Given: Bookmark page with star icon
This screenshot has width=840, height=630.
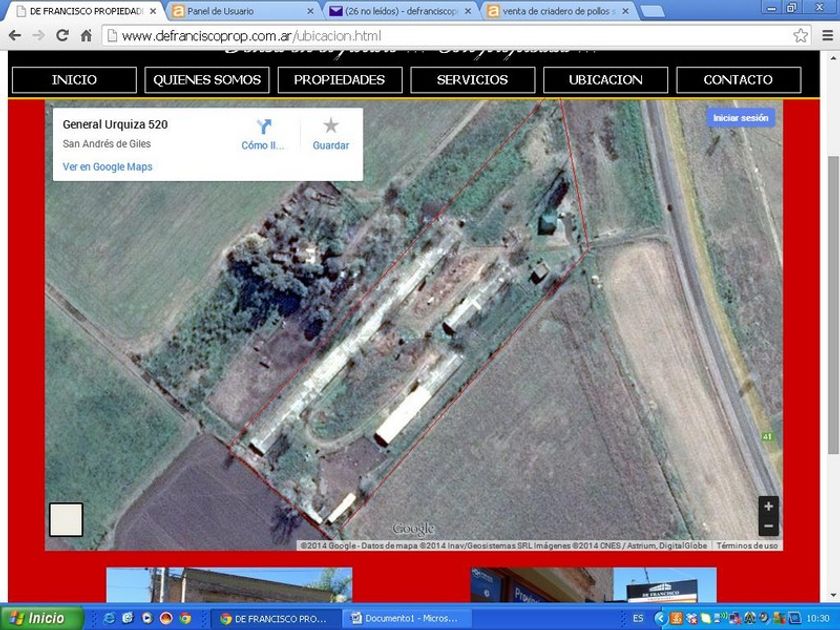Looking at the screenshot, I should coord(800,36).
